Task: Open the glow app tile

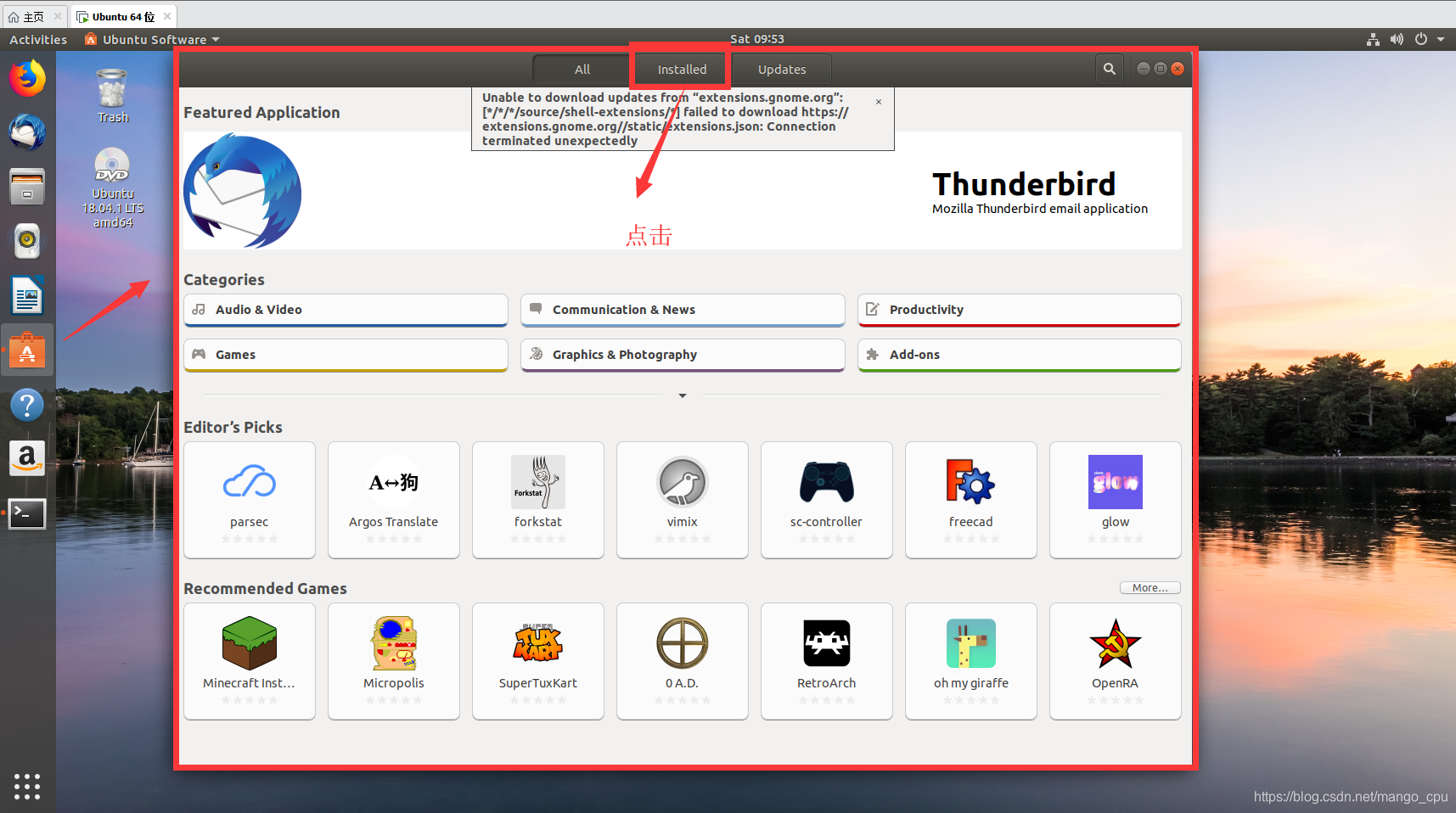Action: click(1116, 500)
